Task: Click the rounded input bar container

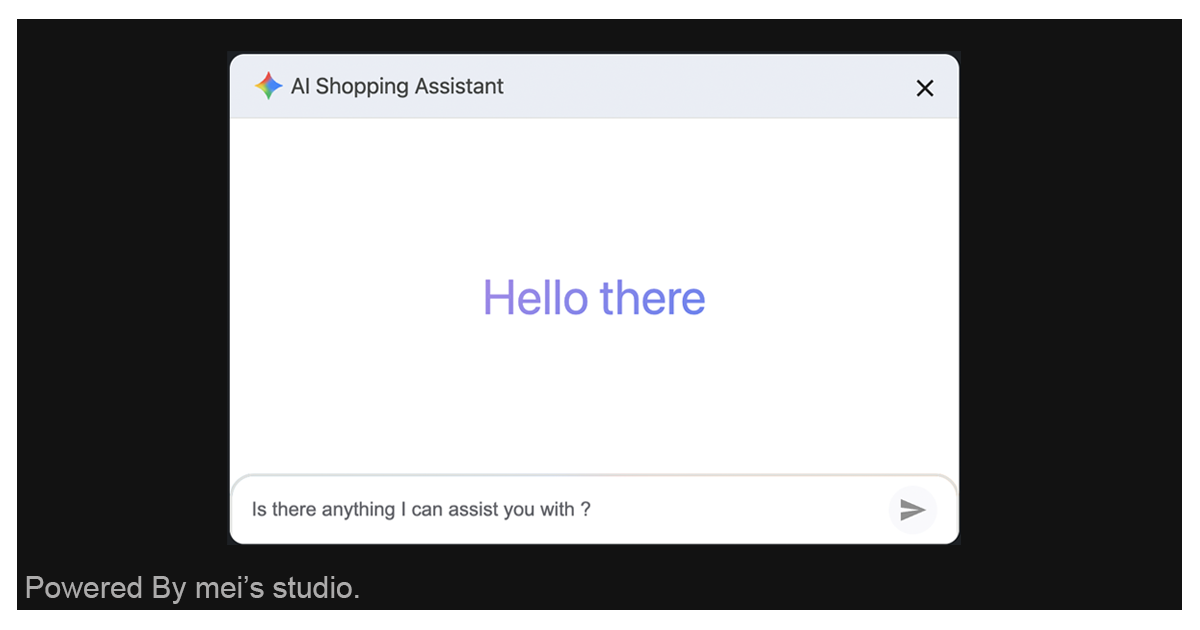Action: 594,510
